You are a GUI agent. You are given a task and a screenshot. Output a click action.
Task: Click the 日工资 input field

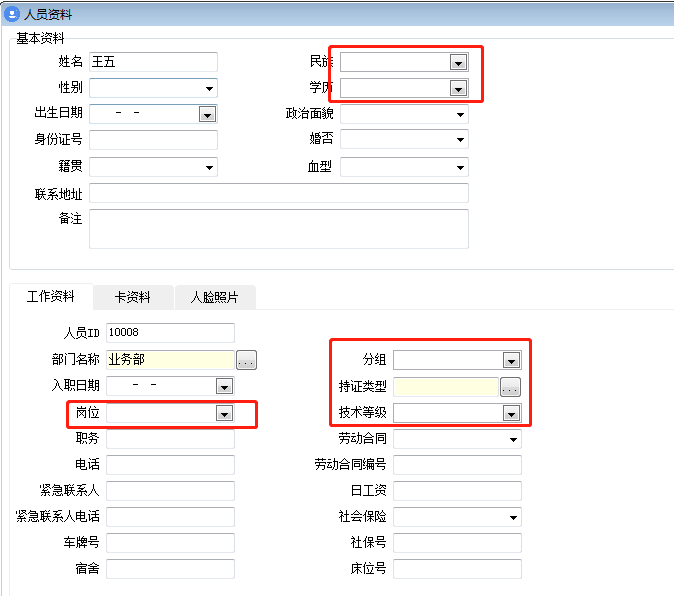coord(457,491)
